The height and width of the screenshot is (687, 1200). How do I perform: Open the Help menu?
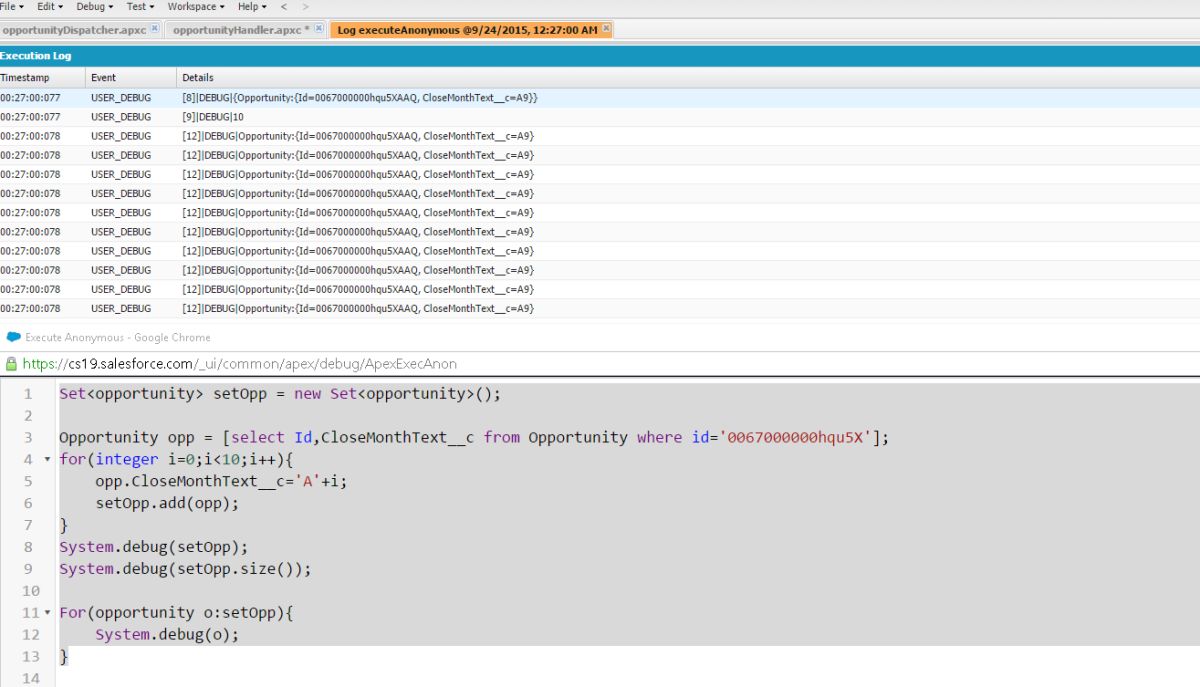252,6
